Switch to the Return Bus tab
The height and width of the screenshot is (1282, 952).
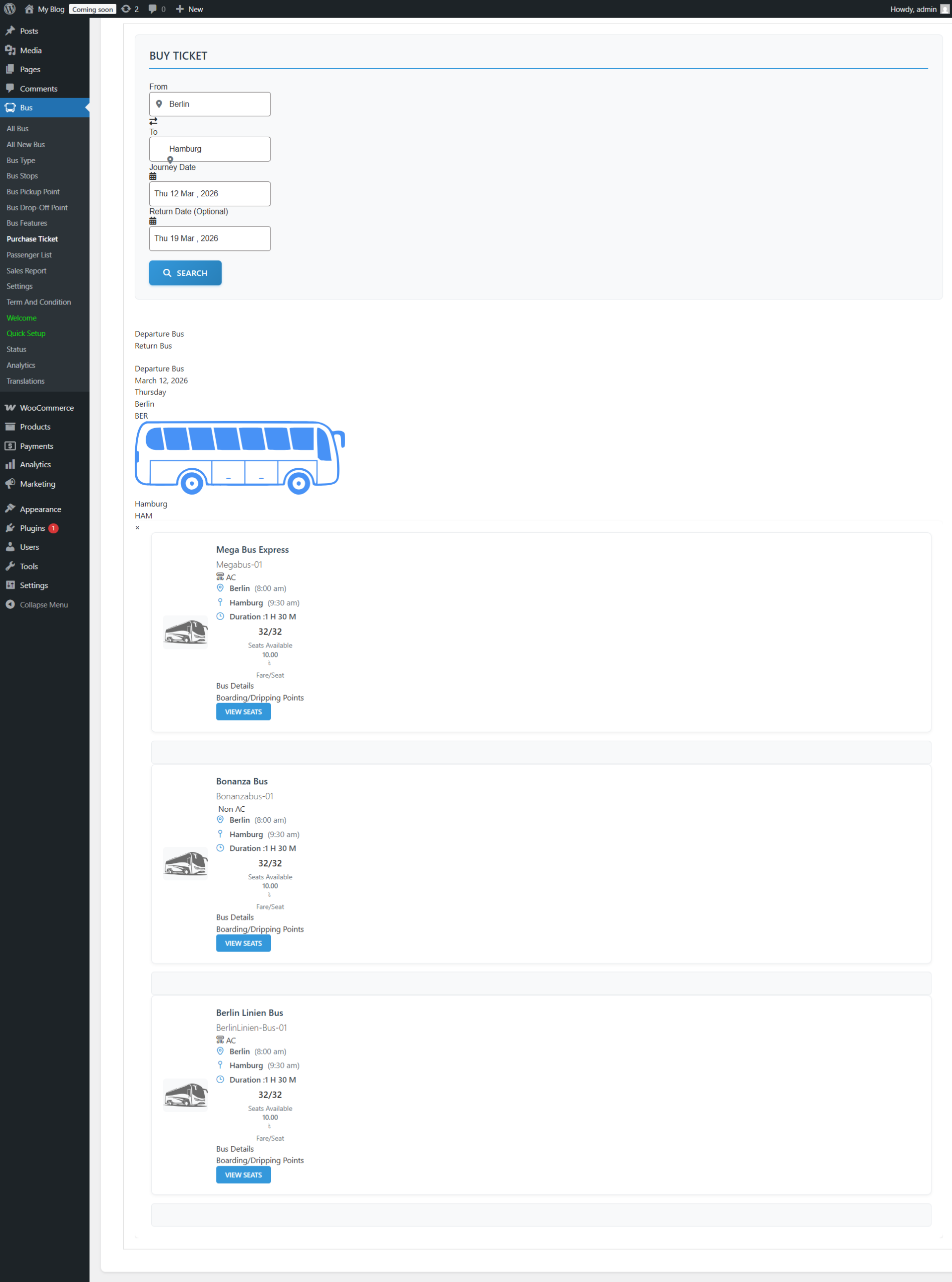(153, 346)
